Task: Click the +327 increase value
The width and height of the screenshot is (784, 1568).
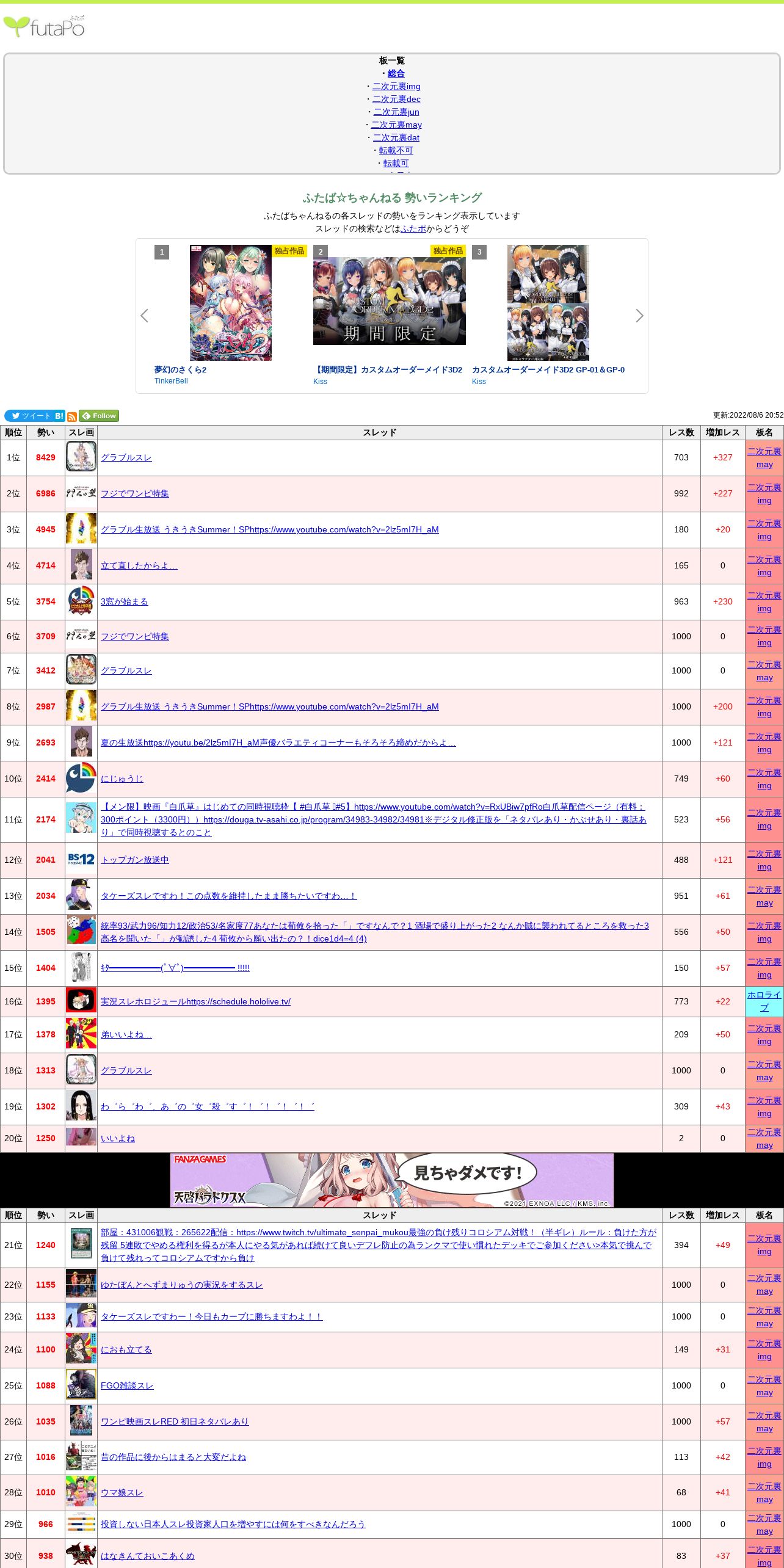Action: [x=722, y=457]
